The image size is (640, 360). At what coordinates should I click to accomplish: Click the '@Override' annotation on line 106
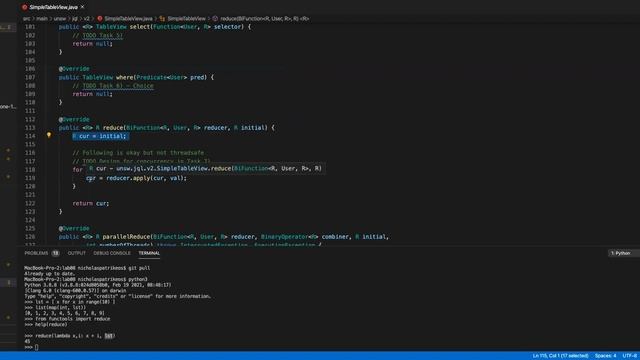point(74,69)
